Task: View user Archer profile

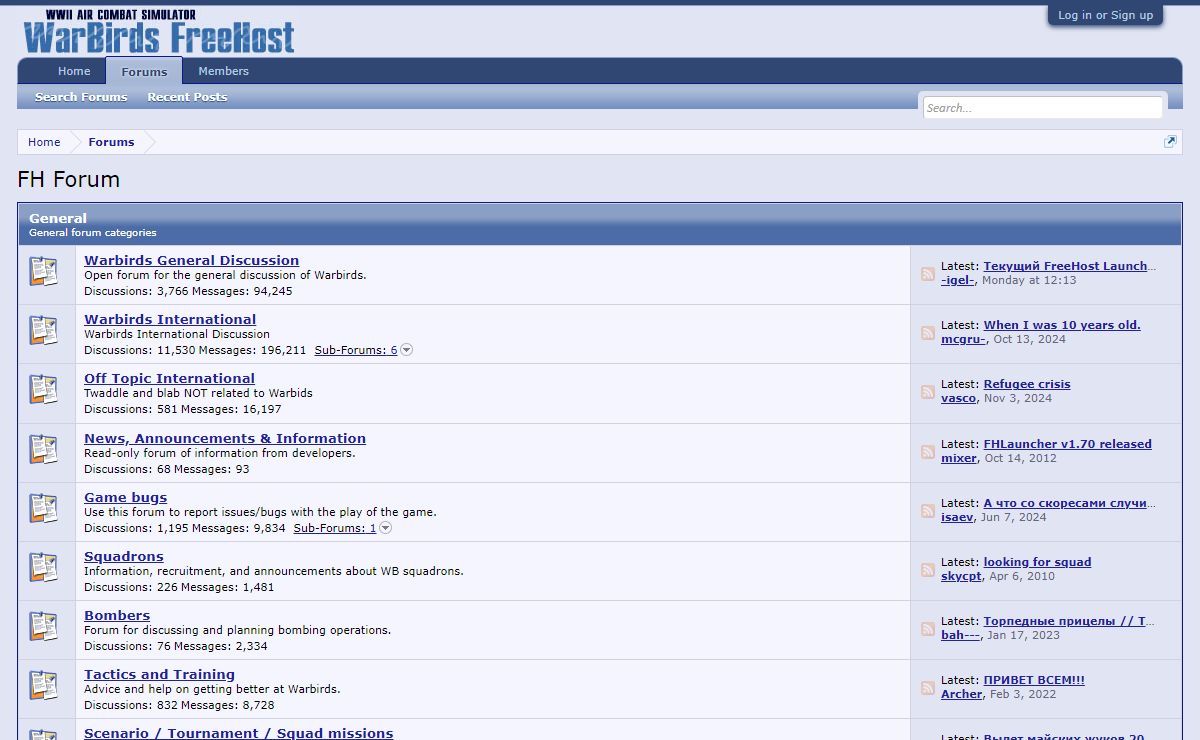Action: pos(962,694)
